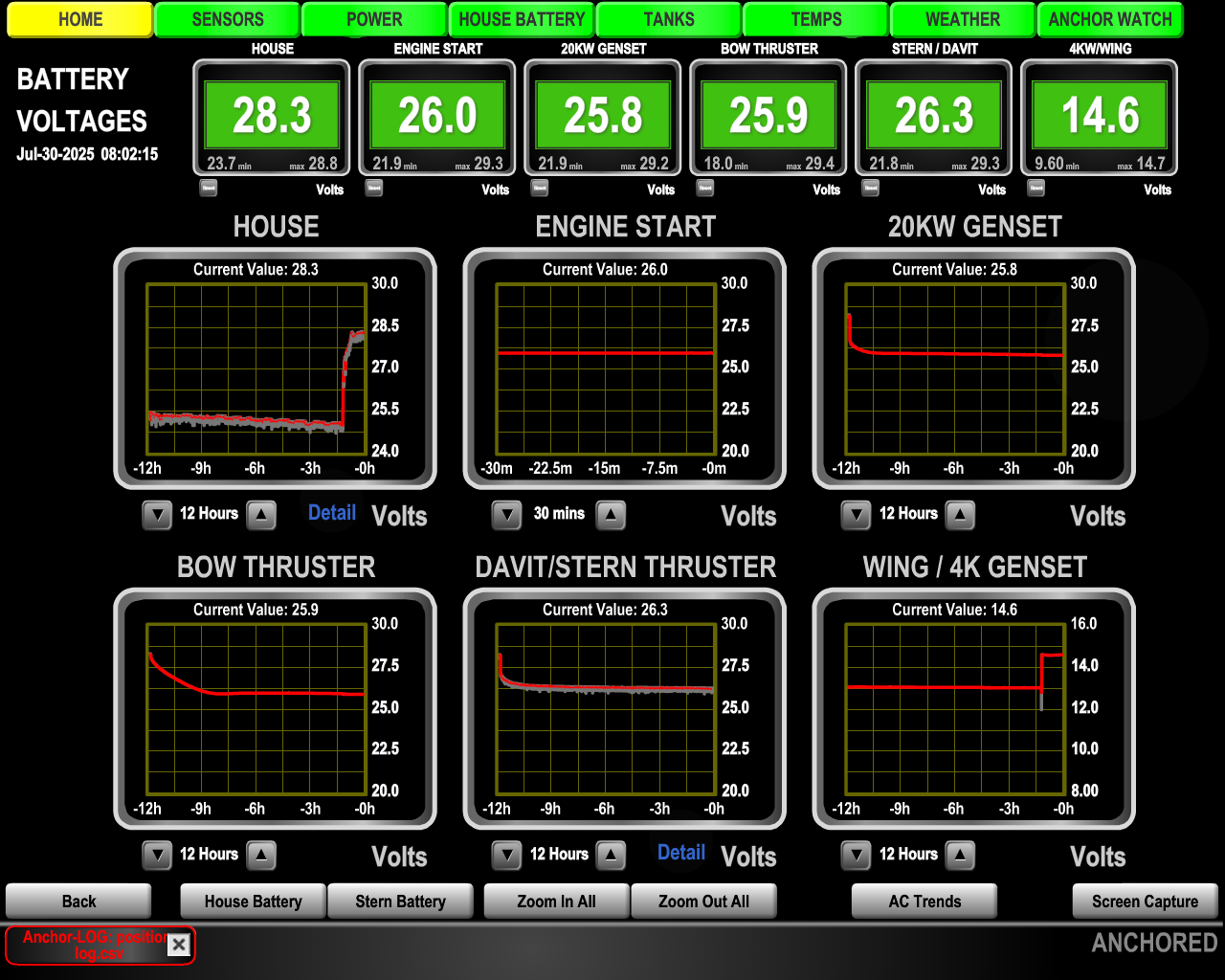Image resolution: width=1225 pixels, height=980 pixels.
Task: Reset min/max for the STERN / DAVIT gauge
Action: 870,188
